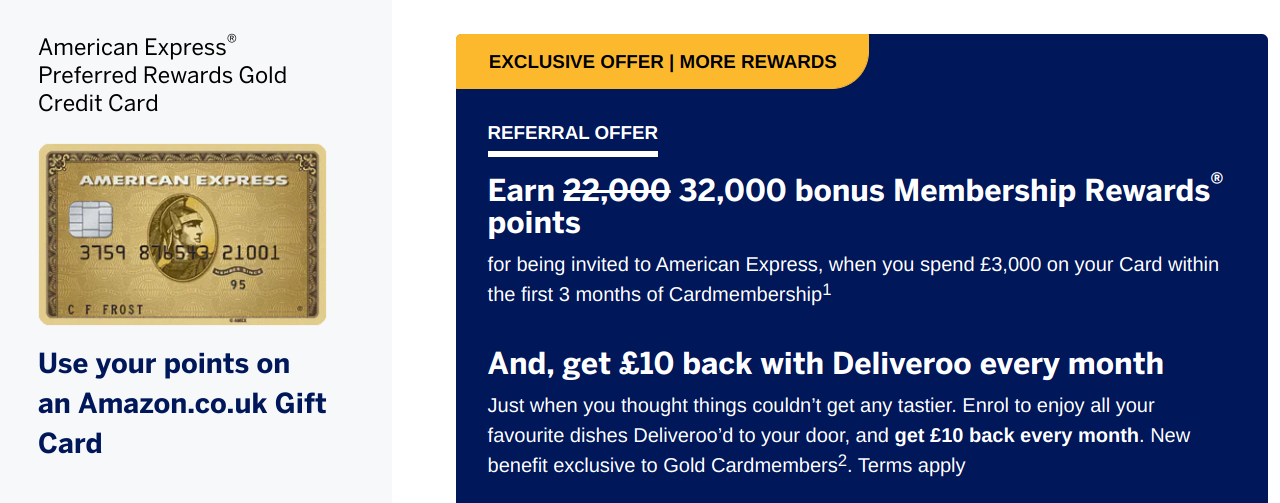The width and height of the screenshot is (1280, 503).
Task: Click the registered symbol after Membership Rewards
Action: pos(1216,178)
